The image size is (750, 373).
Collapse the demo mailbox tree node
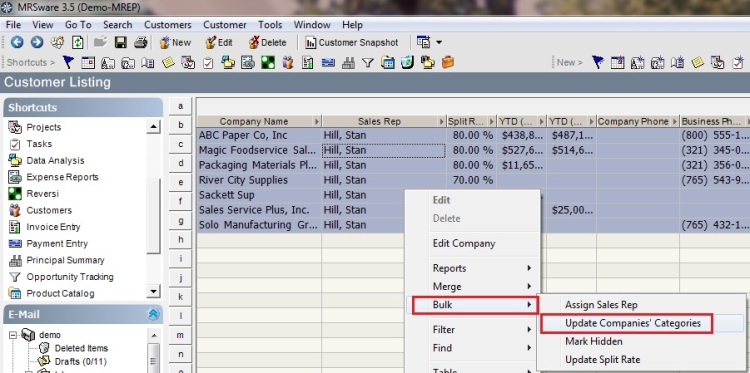pos(13,335)
